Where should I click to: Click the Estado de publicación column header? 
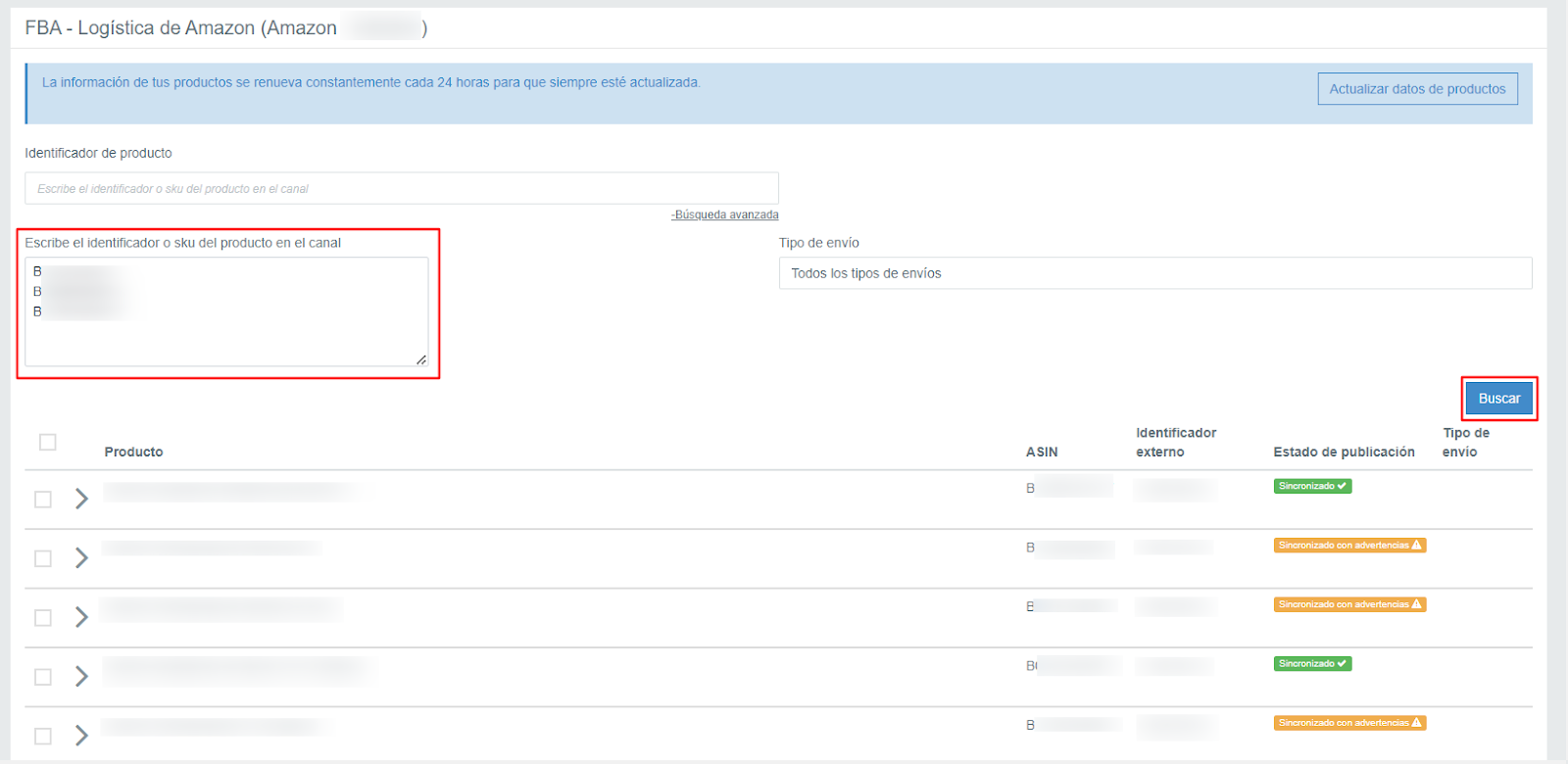pyautogui.click(x=1344, y=452)
